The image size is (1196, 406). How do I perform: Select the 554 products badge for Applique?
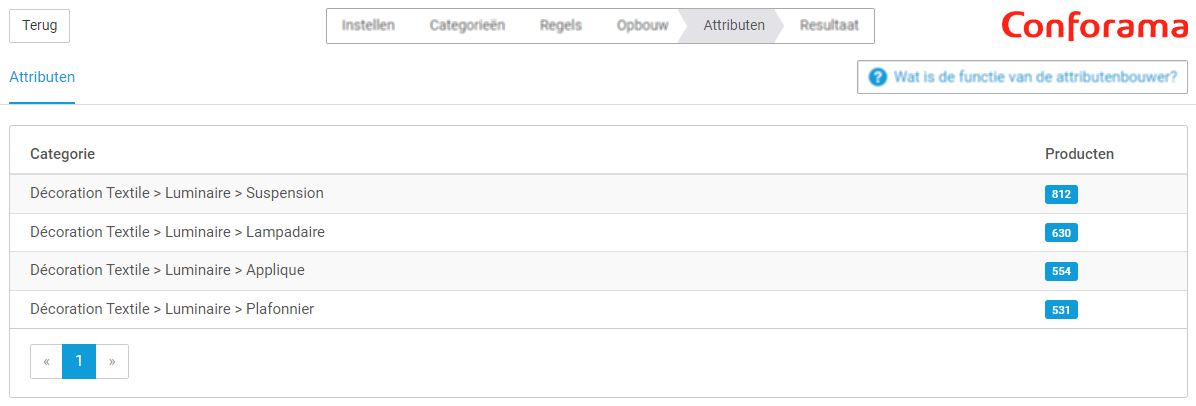(x=1061, y=271)
